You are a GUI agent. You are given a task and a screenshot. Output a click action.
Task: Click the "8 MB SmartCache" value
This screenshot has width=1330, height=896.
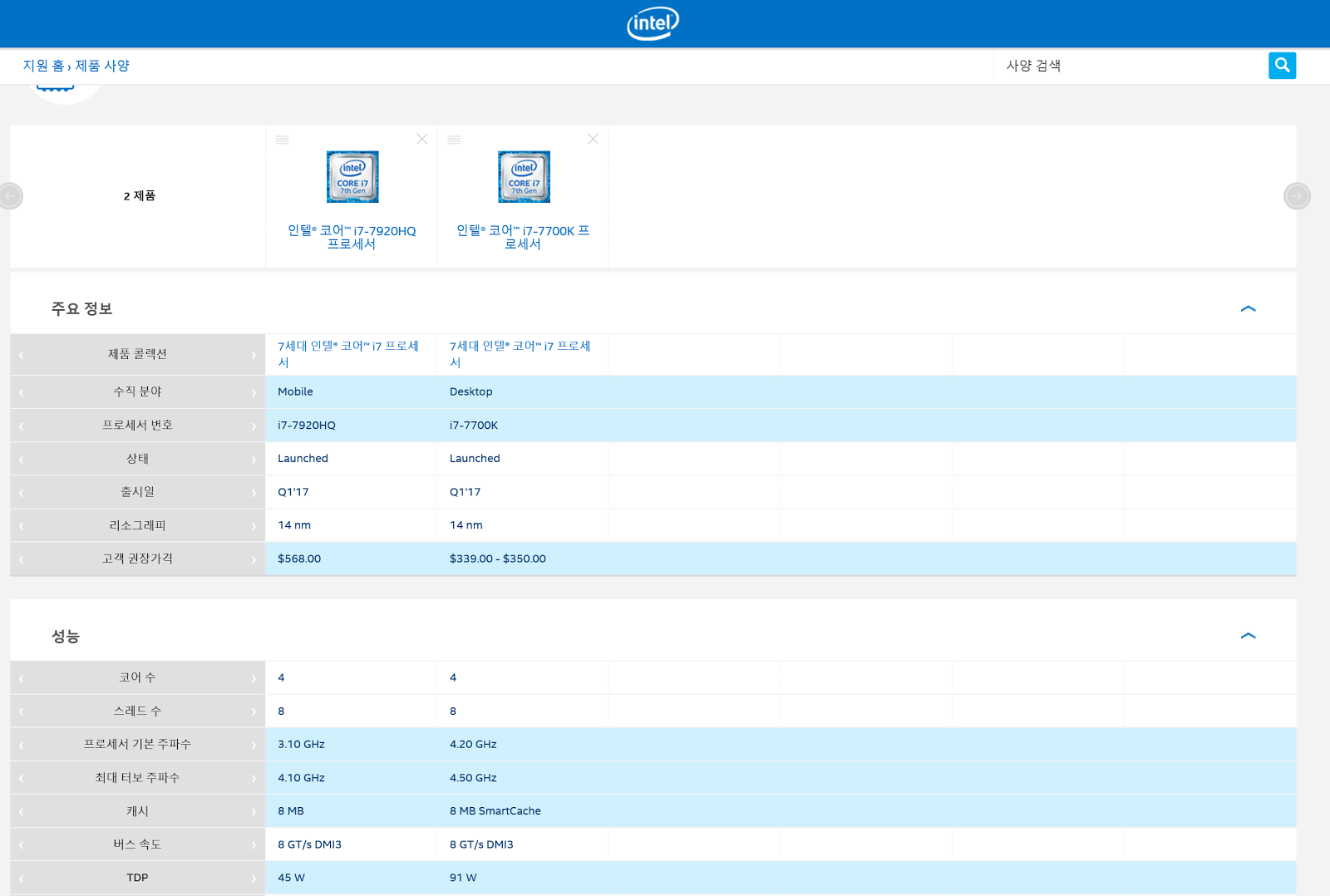[x=495, y=811]
